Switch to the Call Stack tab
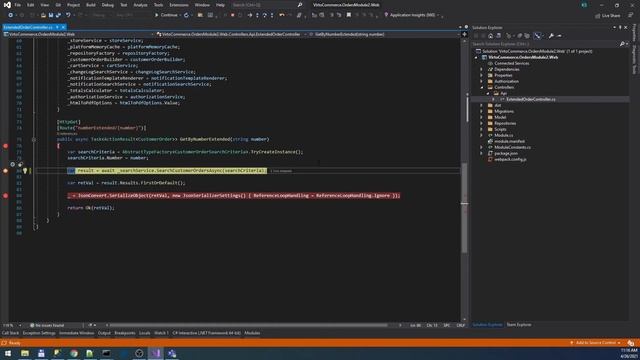Screen dimensions: 640x360 click(10, 333)
